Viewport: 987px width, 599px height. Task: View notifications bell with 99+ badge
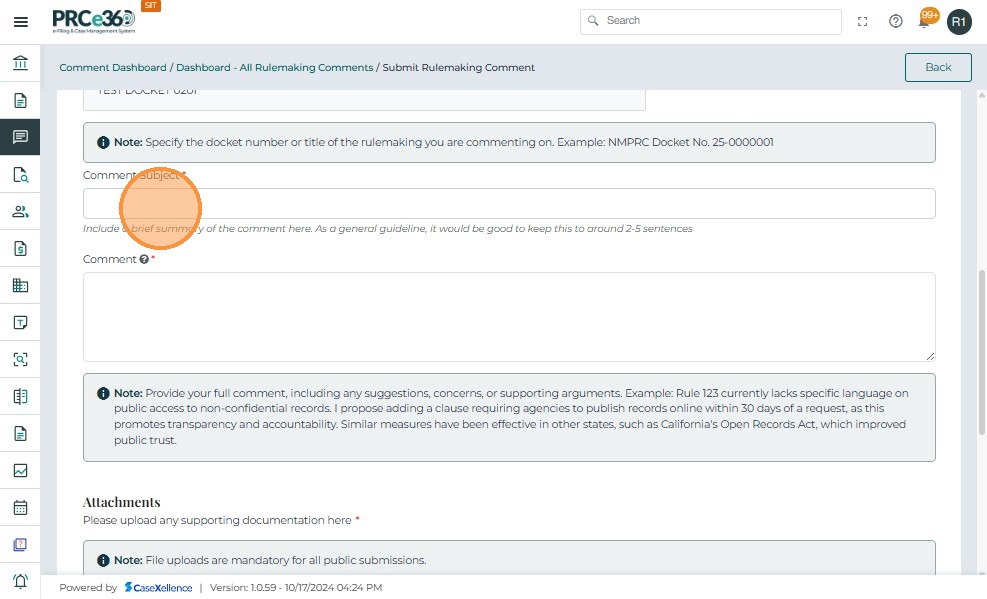(x=926, y=20)
